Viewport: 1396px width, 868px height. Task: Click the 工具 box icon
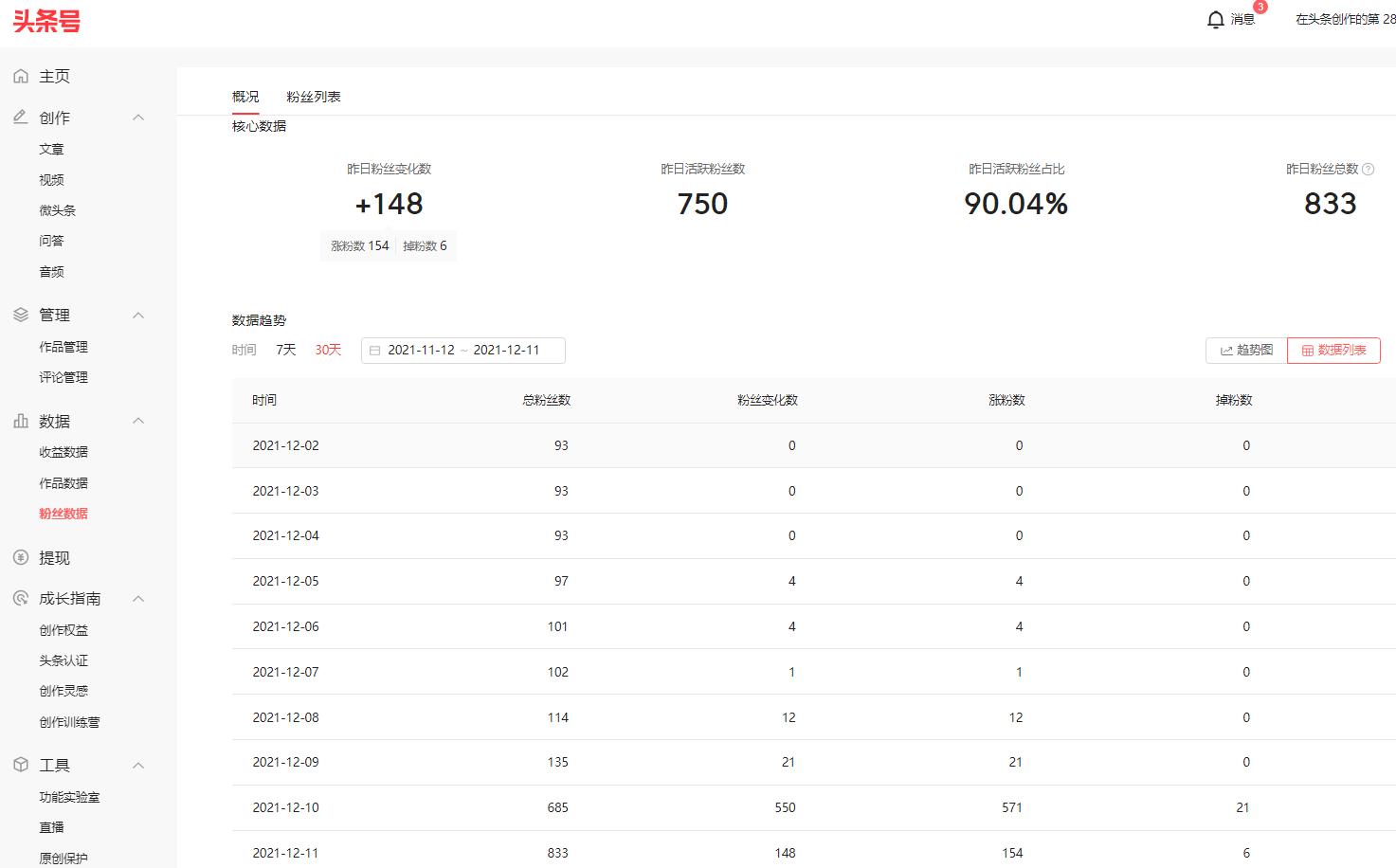21,765
